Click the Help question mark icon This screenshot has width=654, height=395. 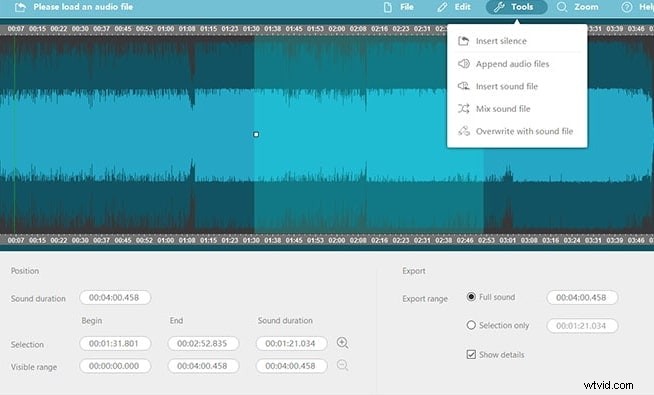[626, 7]
